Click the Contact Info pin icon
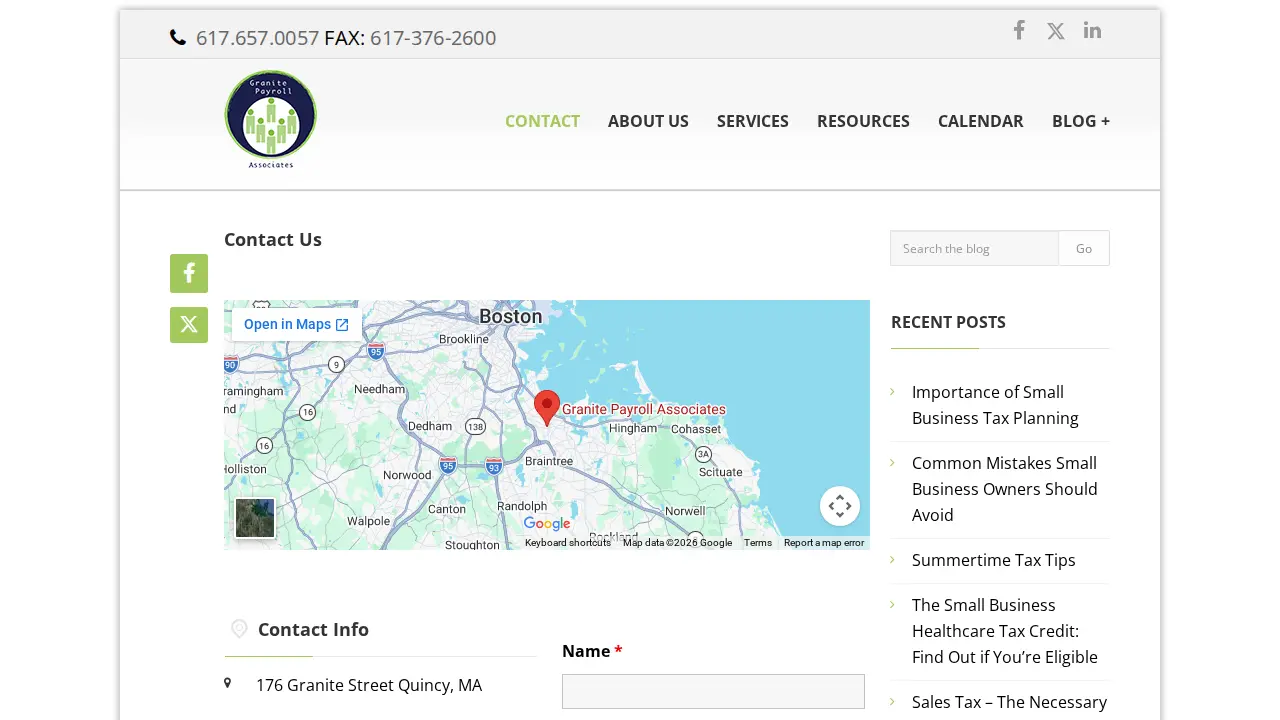The image size is (1280, 720). (x=239, y=629)
